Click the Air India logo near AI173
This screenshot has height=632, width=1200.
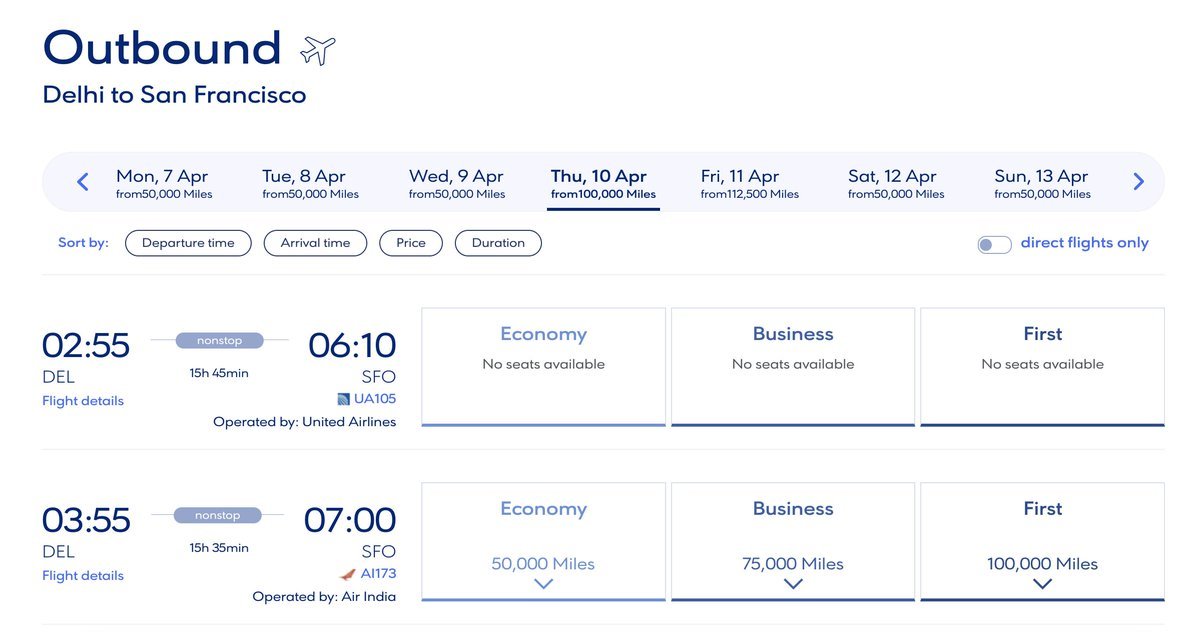click(x=347, y=574)
